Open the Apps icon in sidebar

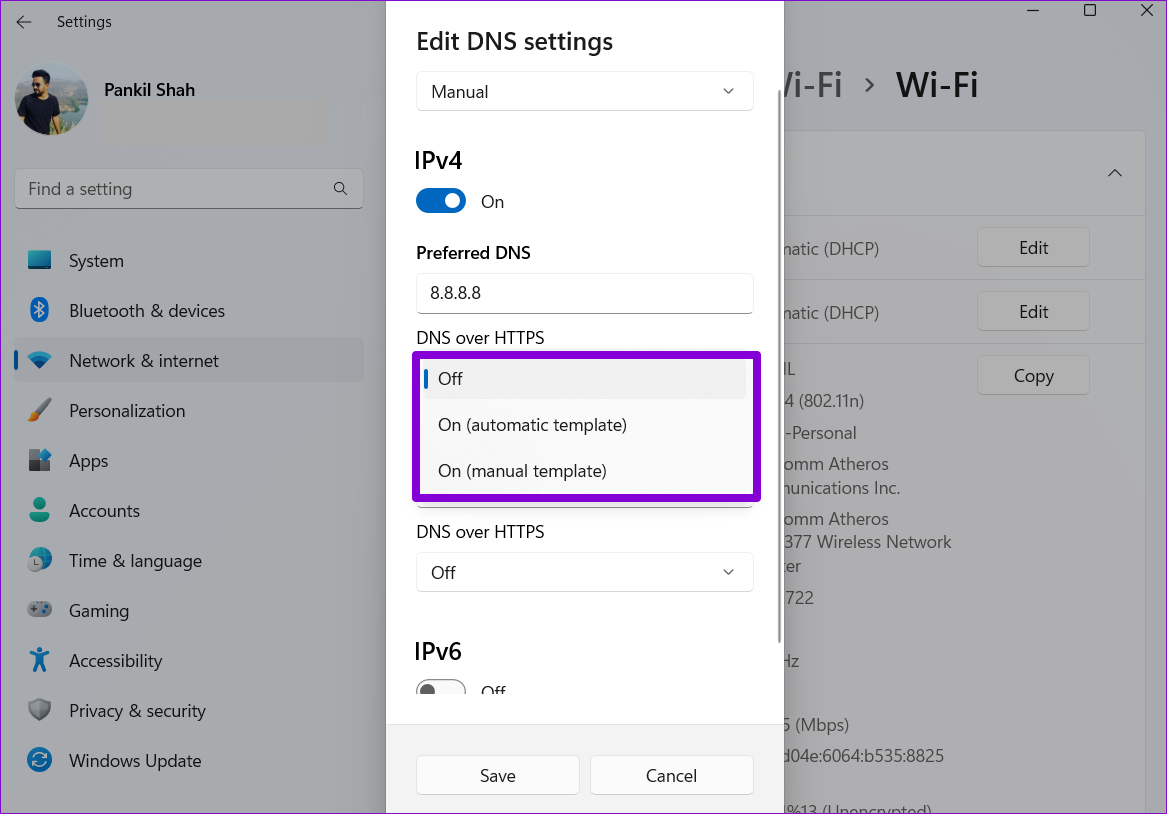click(x=40, y=461)
